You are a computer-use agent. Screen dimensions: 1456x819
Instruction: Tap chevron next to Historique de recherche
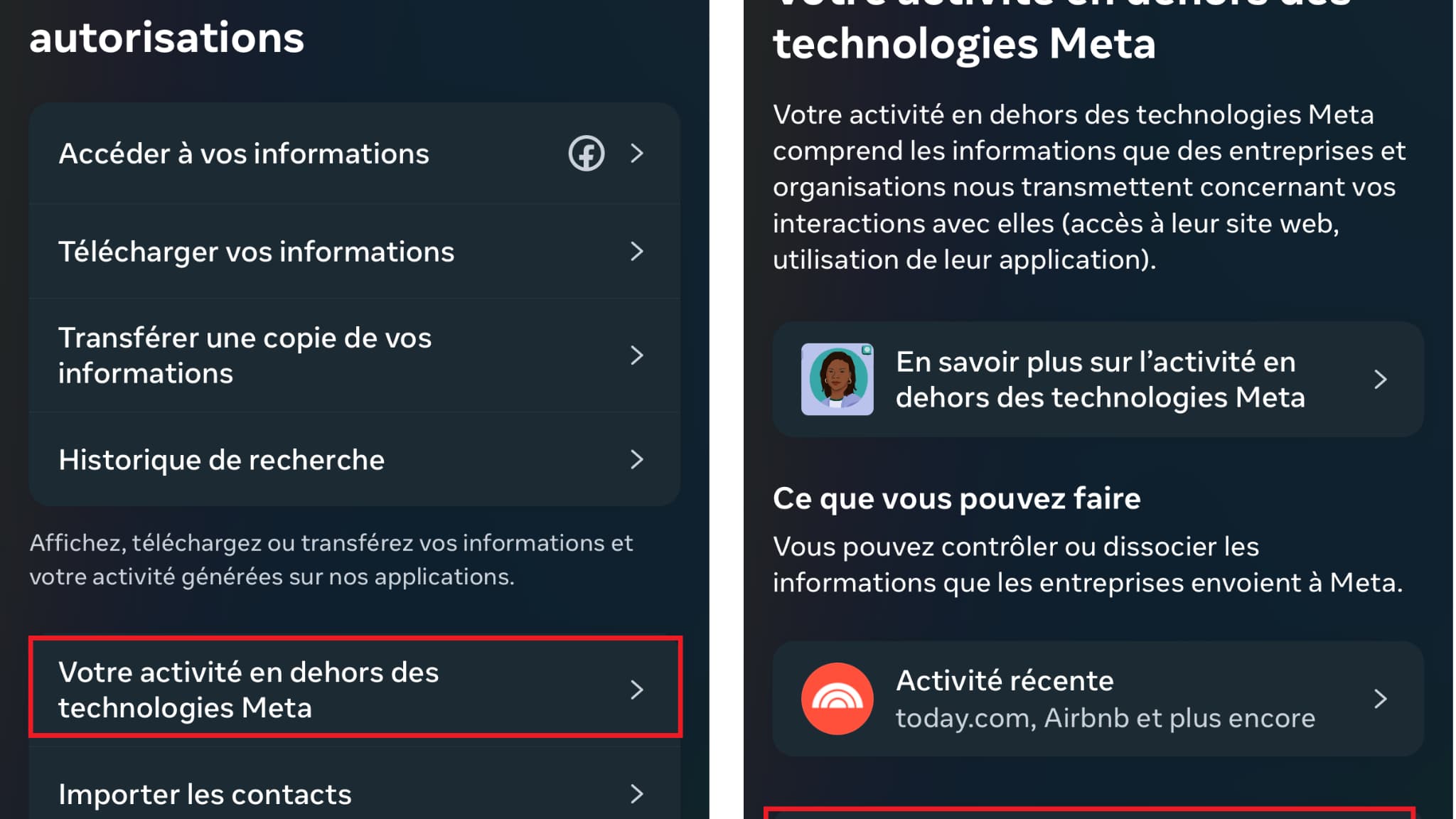click(636, 459)
